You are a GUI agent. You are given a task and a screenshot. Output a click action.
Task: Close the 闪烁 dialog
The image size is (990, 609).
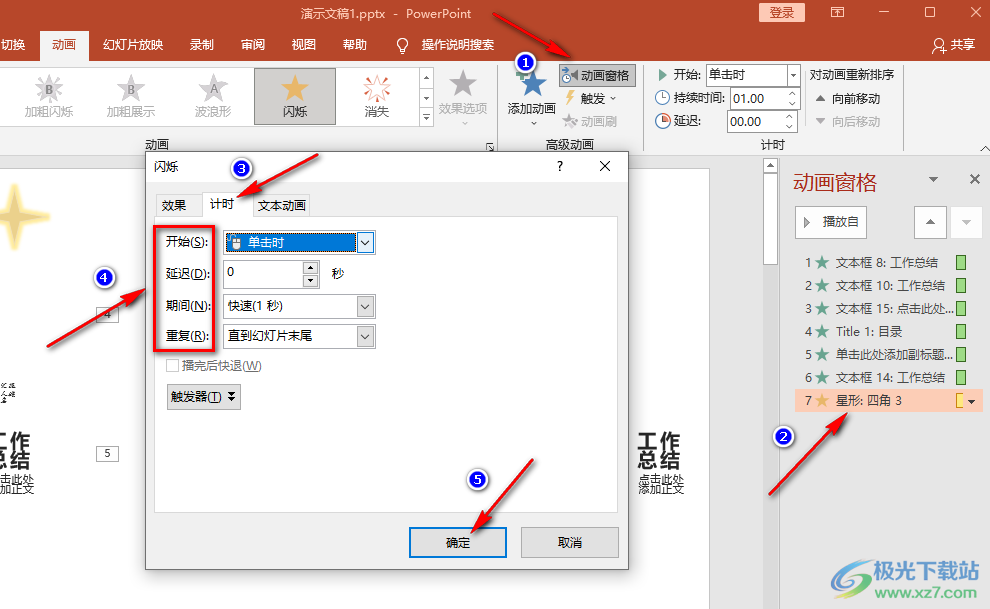pos(605,166)
